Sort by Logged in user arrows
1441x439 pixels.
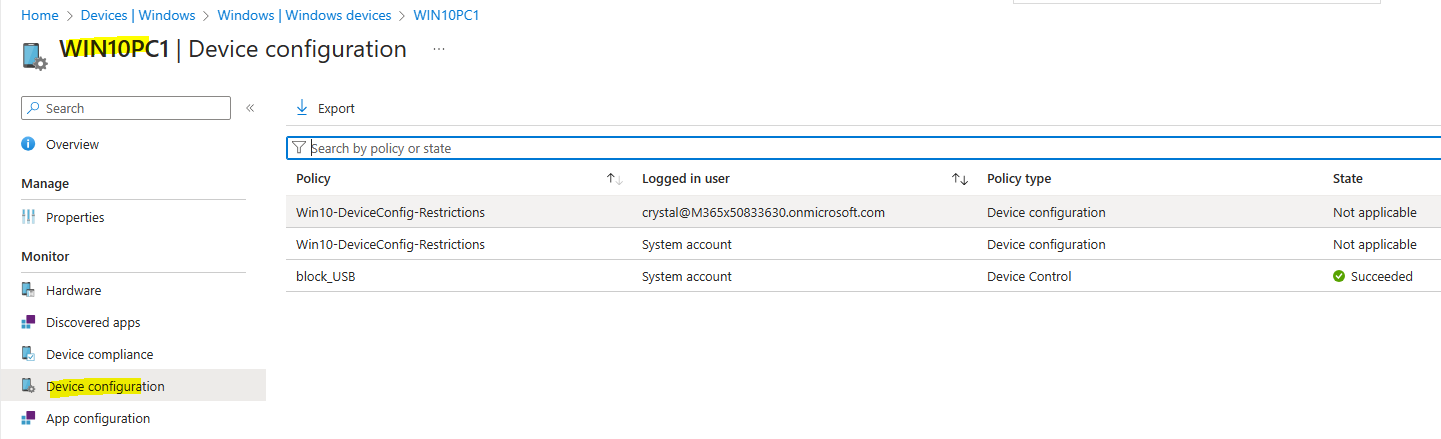(x=960, y=179)
